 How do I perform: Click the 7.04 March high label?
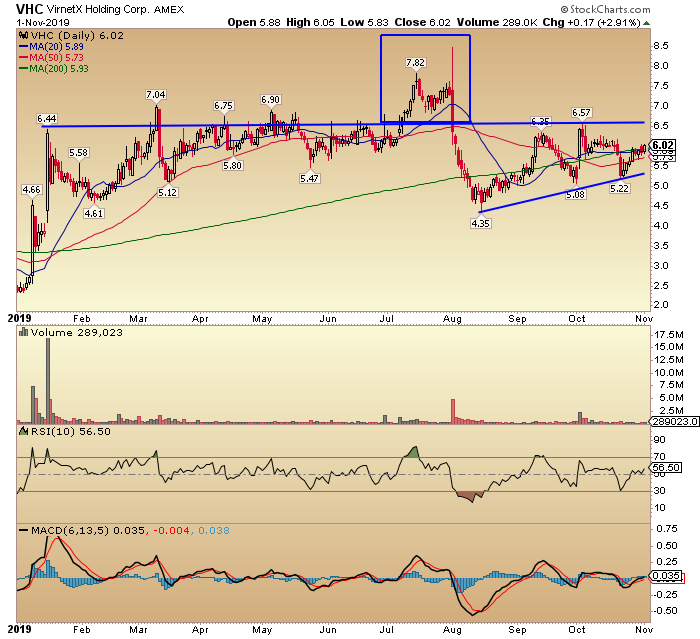pos(155,95)
